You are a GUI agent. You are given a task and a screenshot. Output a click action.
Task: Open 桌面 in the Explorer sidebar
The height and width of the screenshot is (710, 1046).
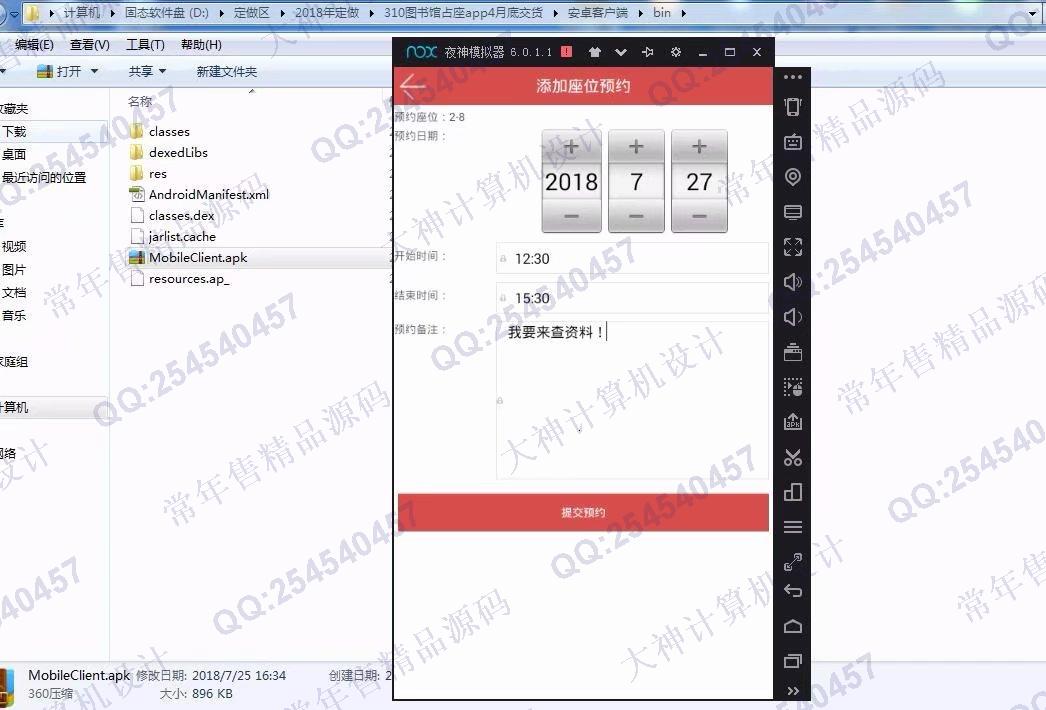pyautogui.click(x=14, y=154)
